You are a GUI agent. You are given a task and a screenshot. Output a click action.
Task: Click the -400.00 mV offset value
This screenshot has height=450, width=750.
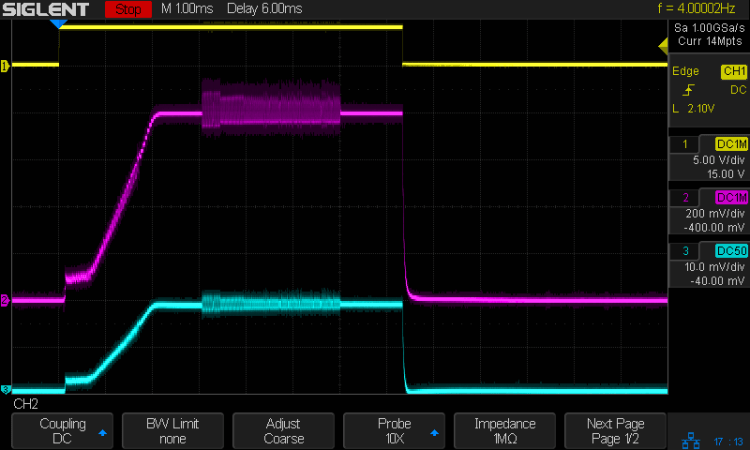click(714, 228)
